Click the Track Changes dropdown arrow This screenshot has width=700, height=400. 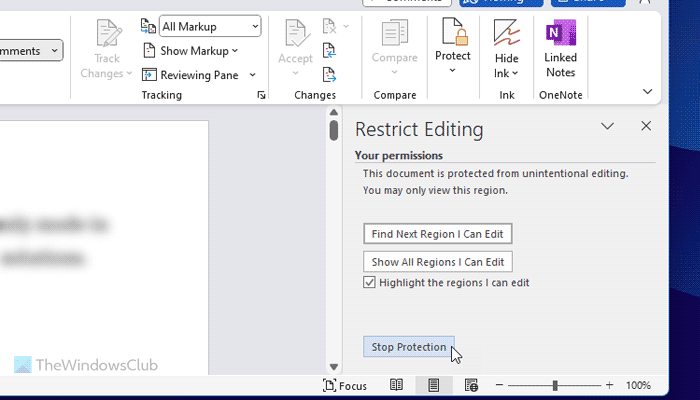129,73
